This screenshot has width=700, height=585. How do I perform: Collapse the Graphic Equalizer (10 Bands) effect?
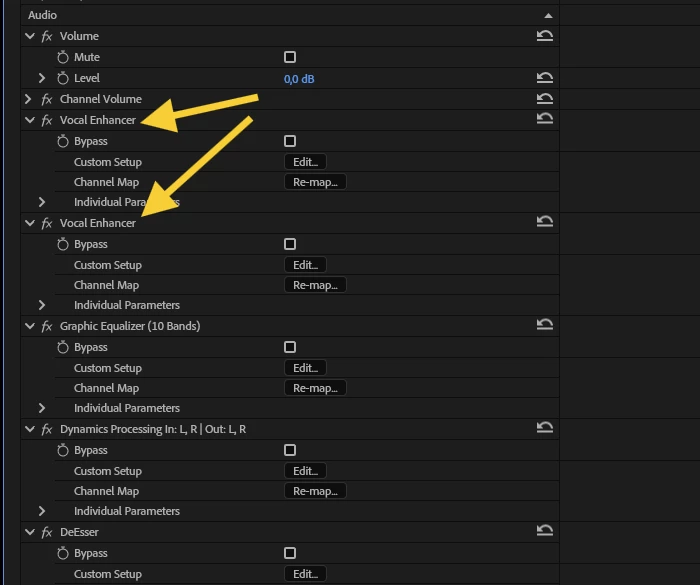click(30, 326)
